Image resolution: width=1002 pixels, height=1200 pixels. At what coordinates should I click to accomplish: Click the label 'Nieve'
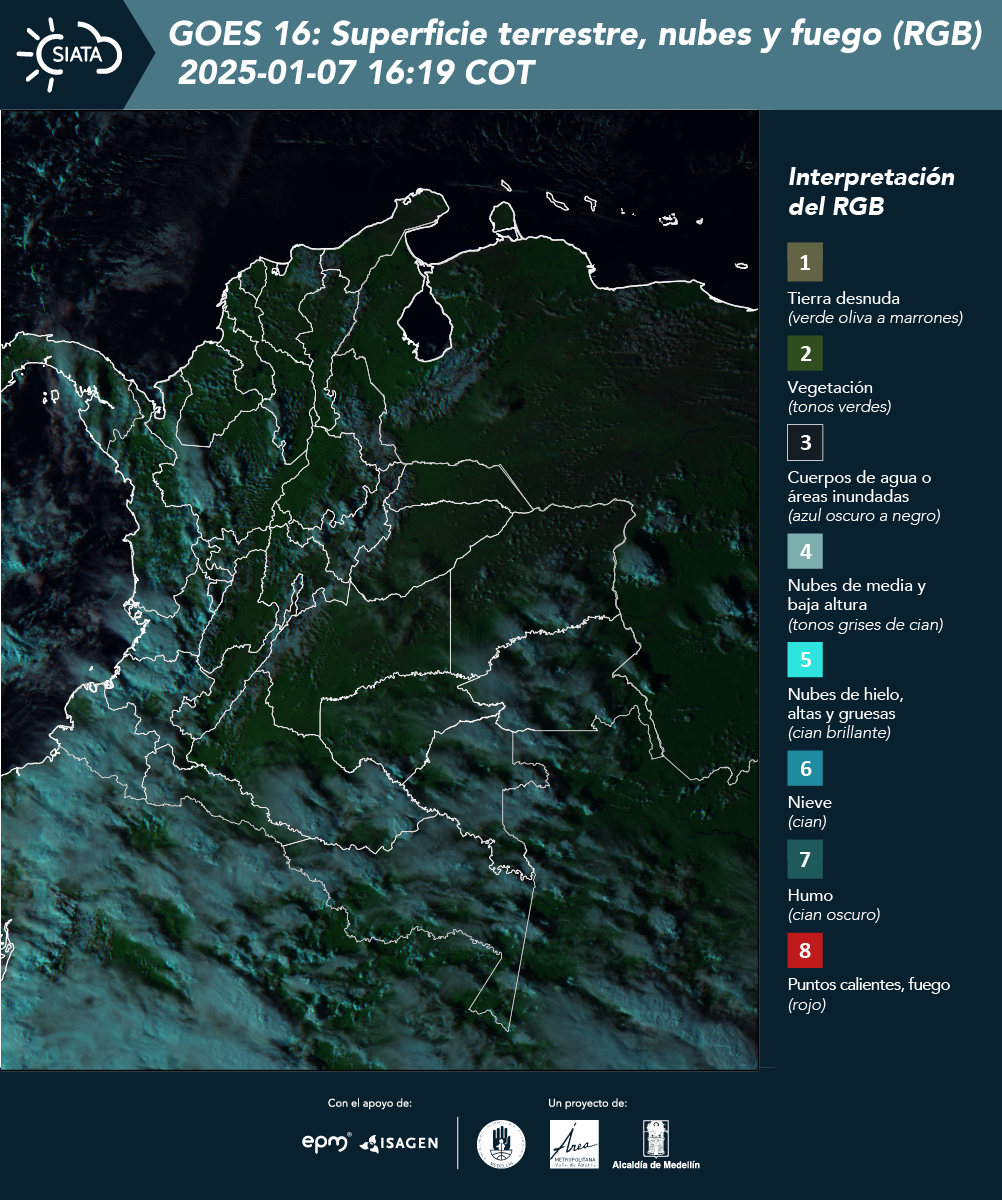810,802
